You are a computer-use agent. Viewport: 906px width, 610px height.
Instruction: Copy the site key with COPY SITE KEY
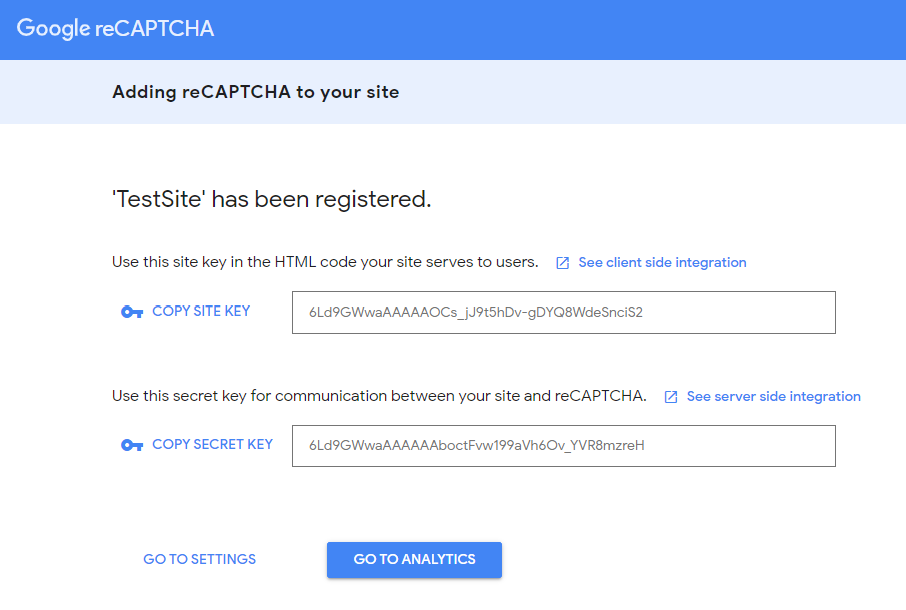coord(201,311)
